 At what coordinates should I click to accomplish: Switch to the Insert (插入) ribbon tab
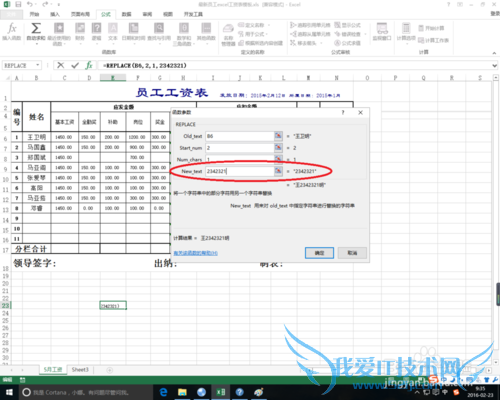[55, 14]
